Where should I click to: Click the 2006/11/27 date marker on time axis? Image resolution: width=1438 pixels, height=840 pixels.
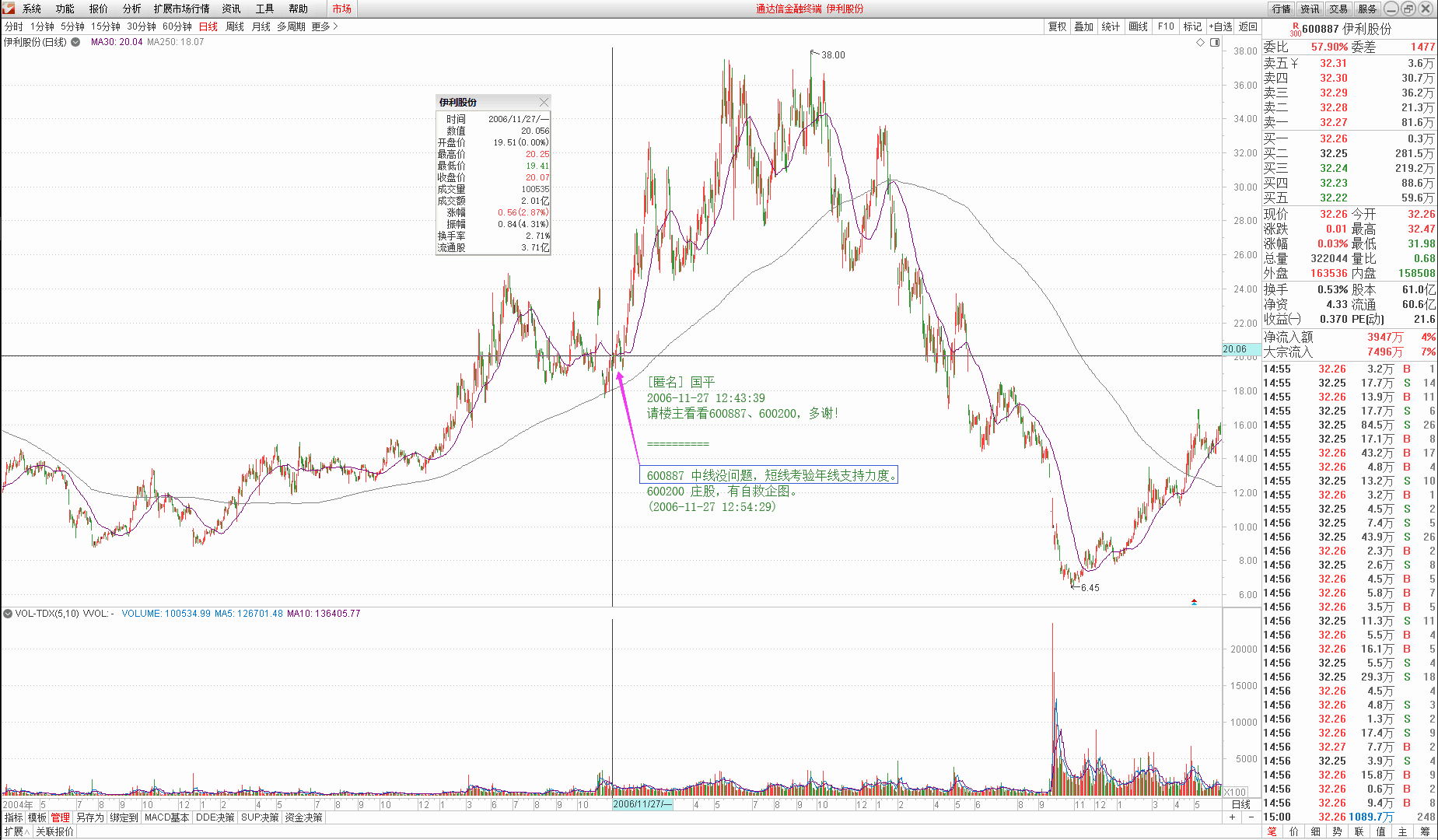pos(642,804)
